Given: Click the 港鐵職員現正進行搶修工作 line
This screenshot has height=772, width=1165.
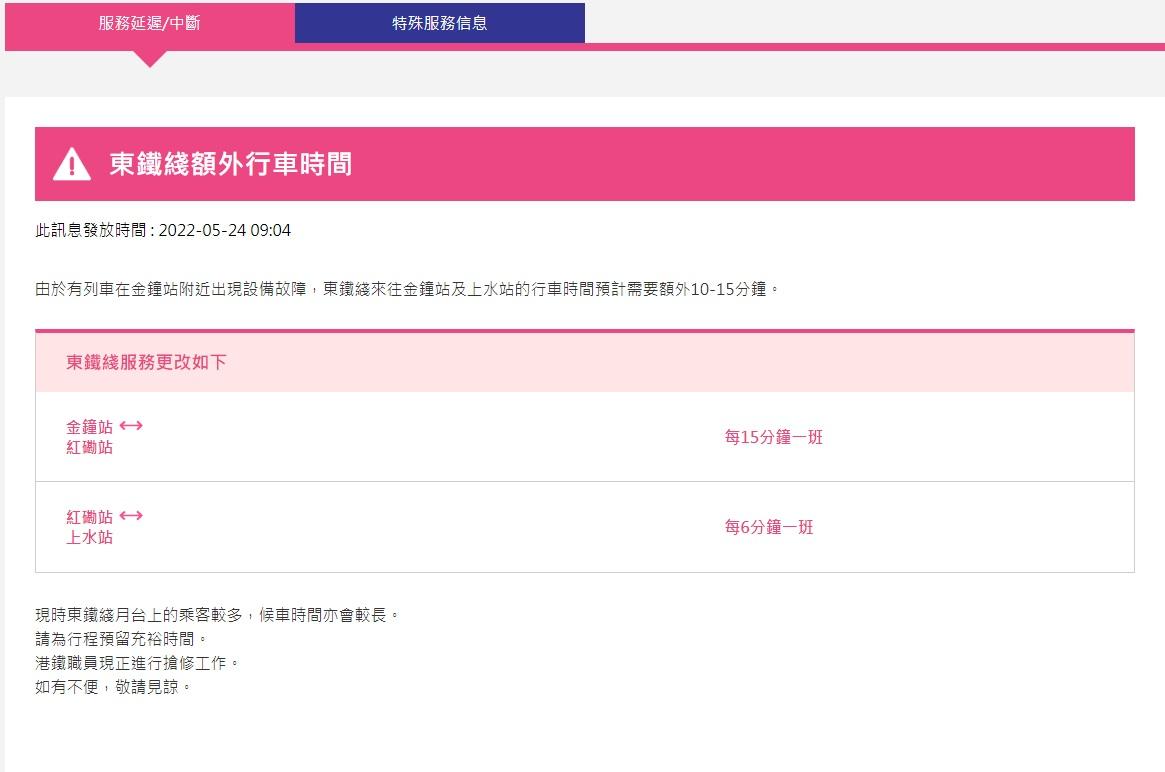Looking at the screenshot, I should coord(137,663).
